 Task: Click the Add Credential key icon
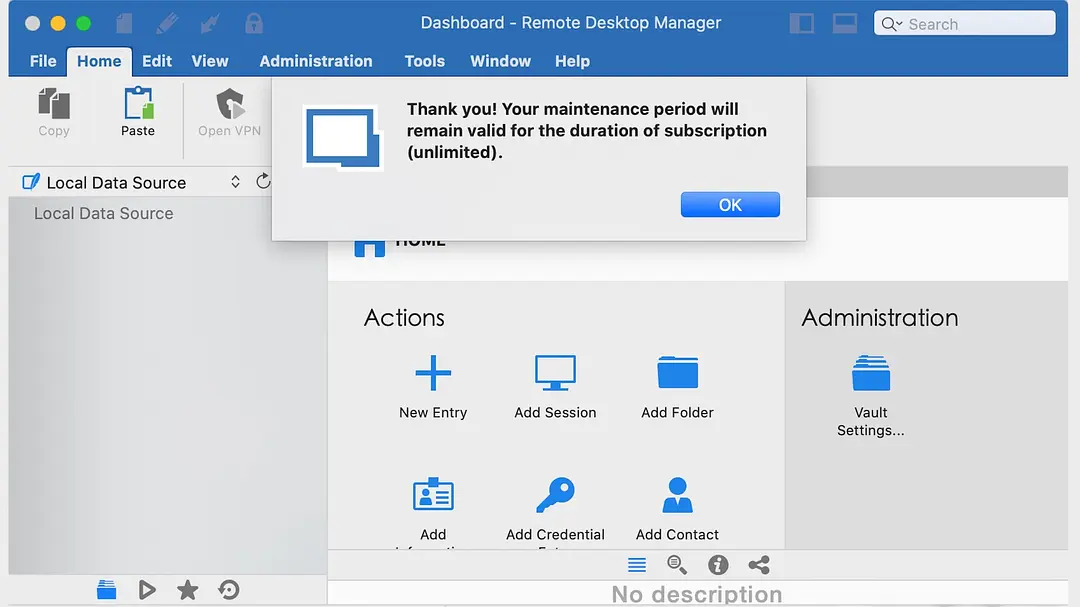pos(555,495)
